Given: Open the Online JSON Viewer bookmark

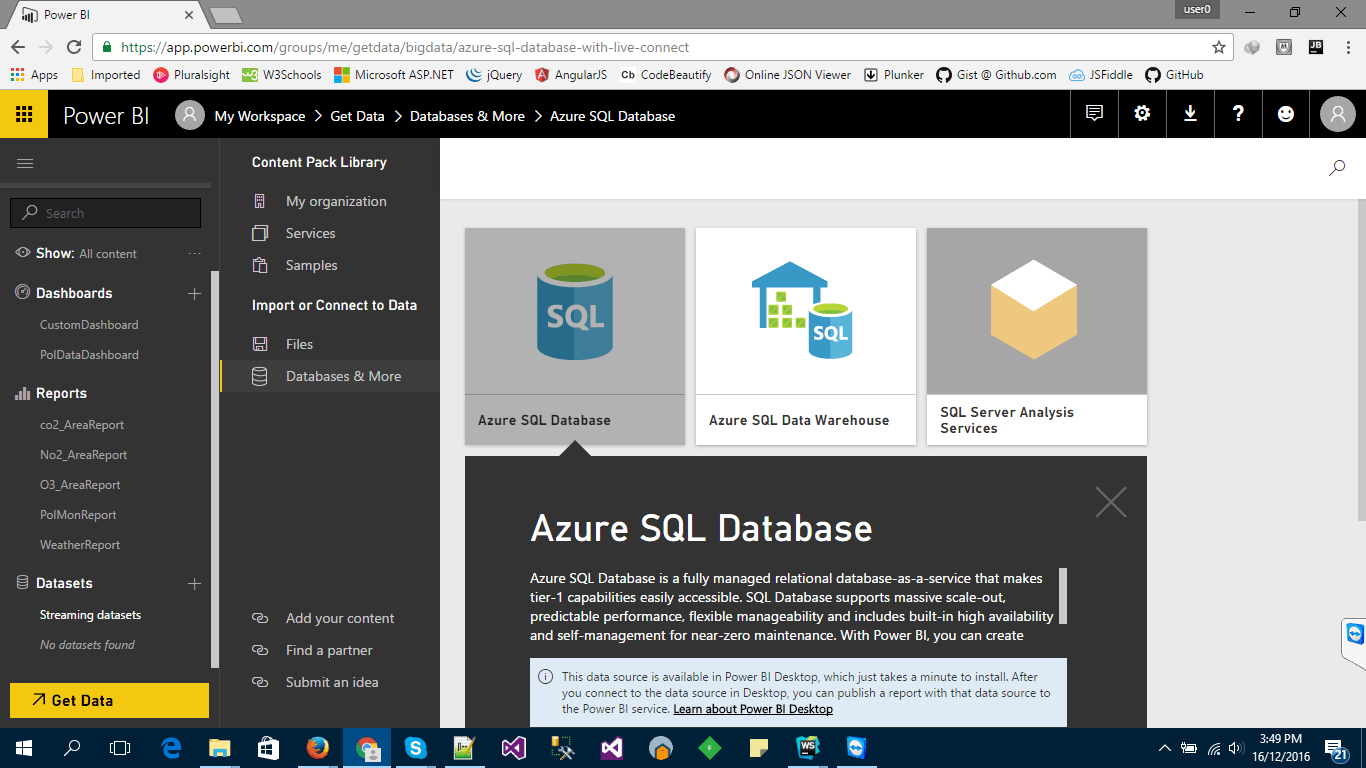Looking at the screenshot, I should (x=788, y=75).
